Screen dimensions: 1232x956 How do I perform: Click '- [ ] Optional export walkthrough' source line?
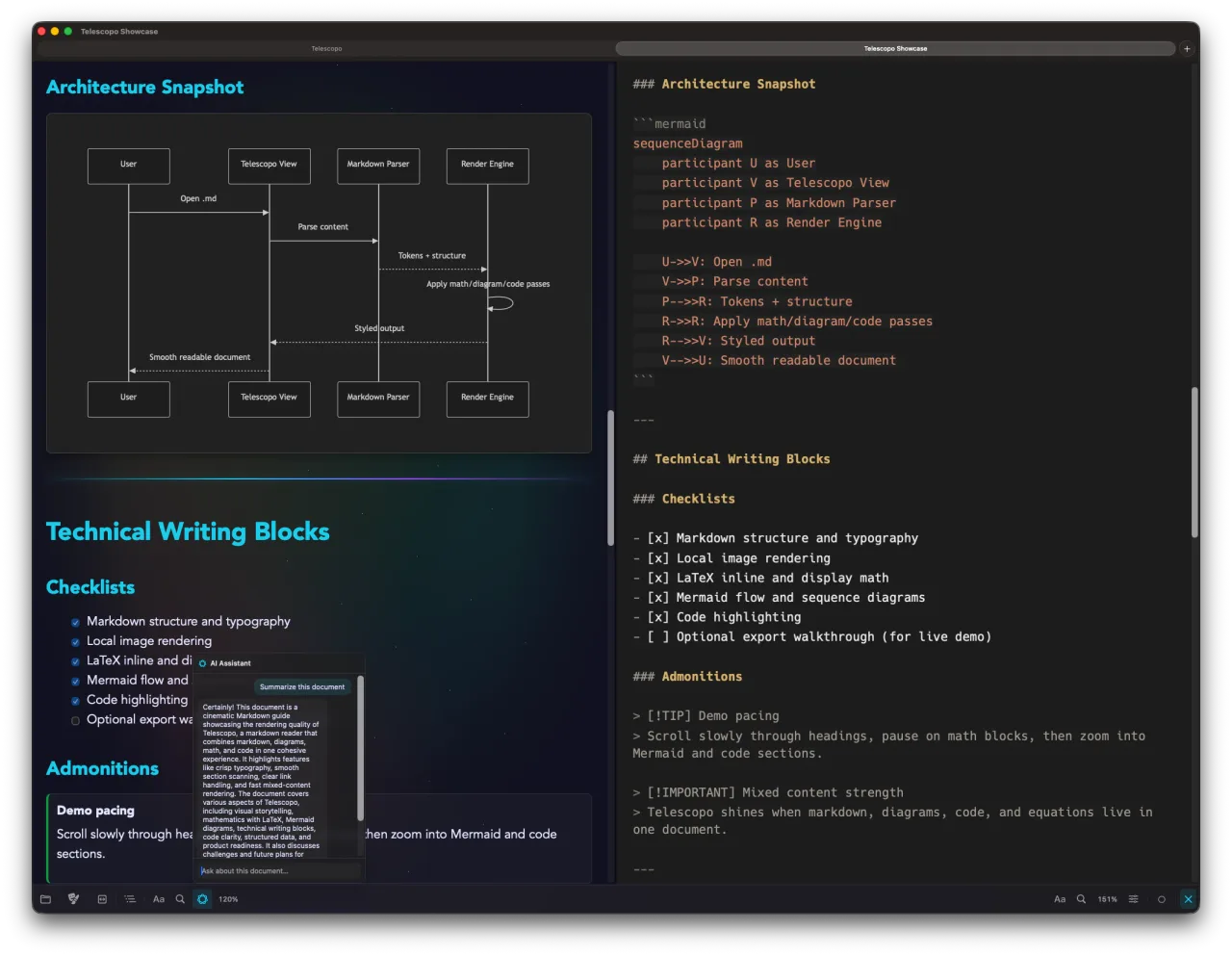pyautogui.click(x=812, y=636)
